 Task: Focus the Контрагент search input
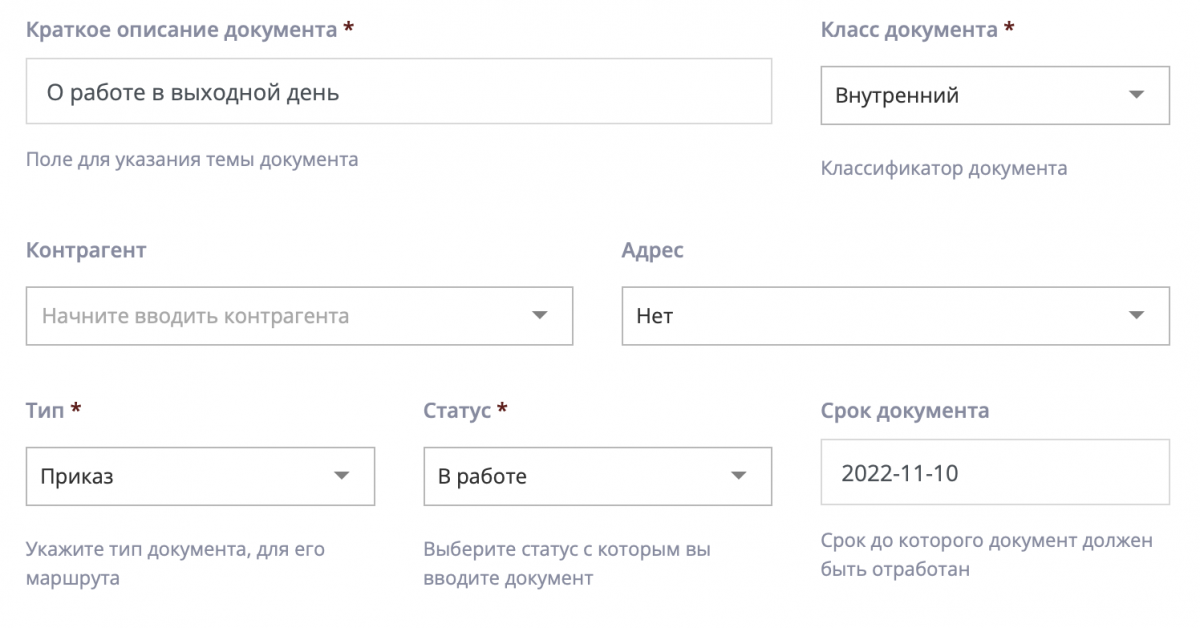click(270, 316)
